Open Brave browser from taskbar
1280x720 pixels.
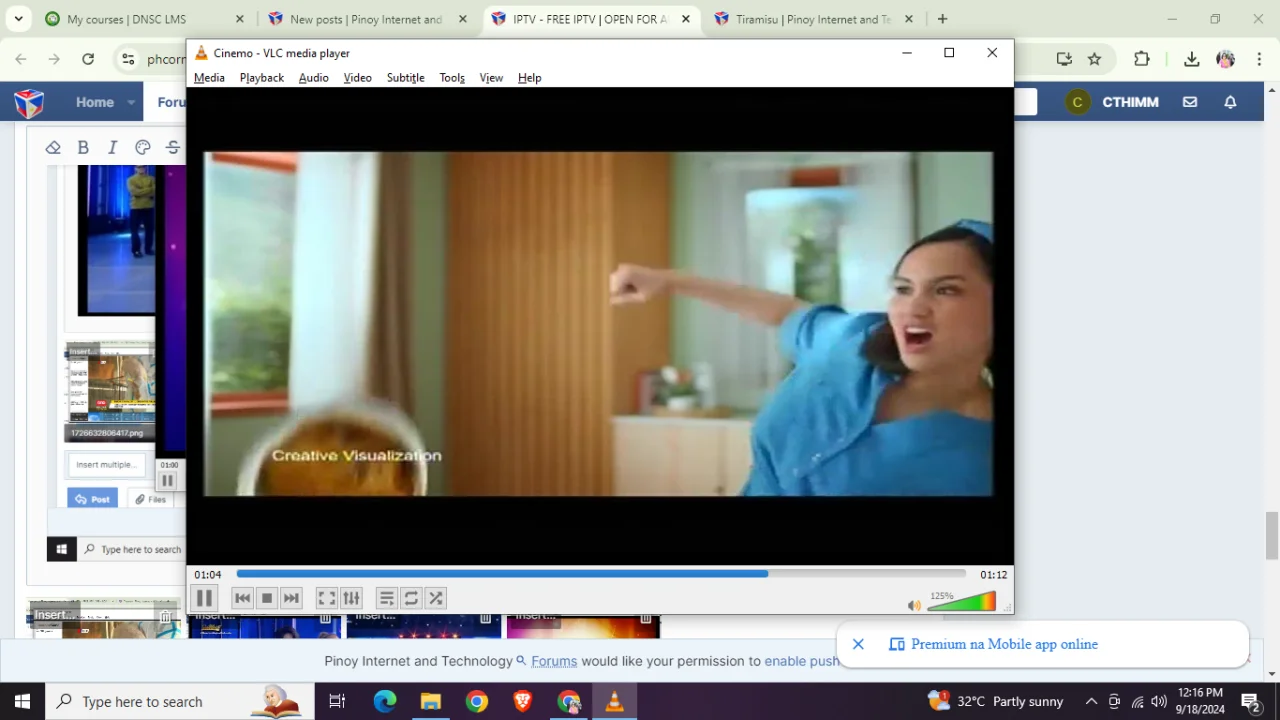click(x=522, y=701)
